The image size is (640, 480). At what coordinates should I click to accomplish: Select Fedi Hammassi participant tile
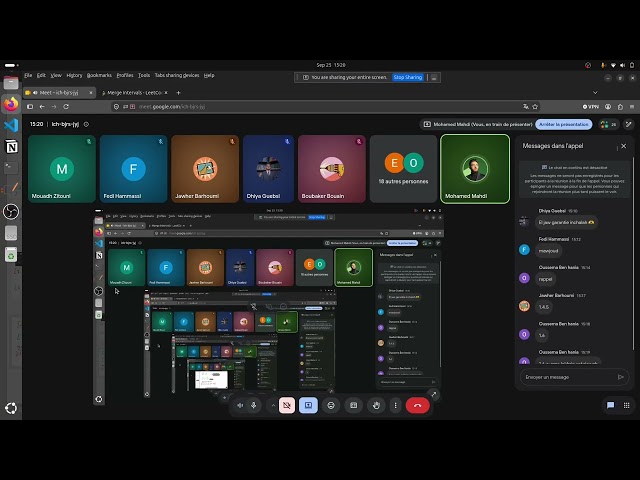pos(133,169)
